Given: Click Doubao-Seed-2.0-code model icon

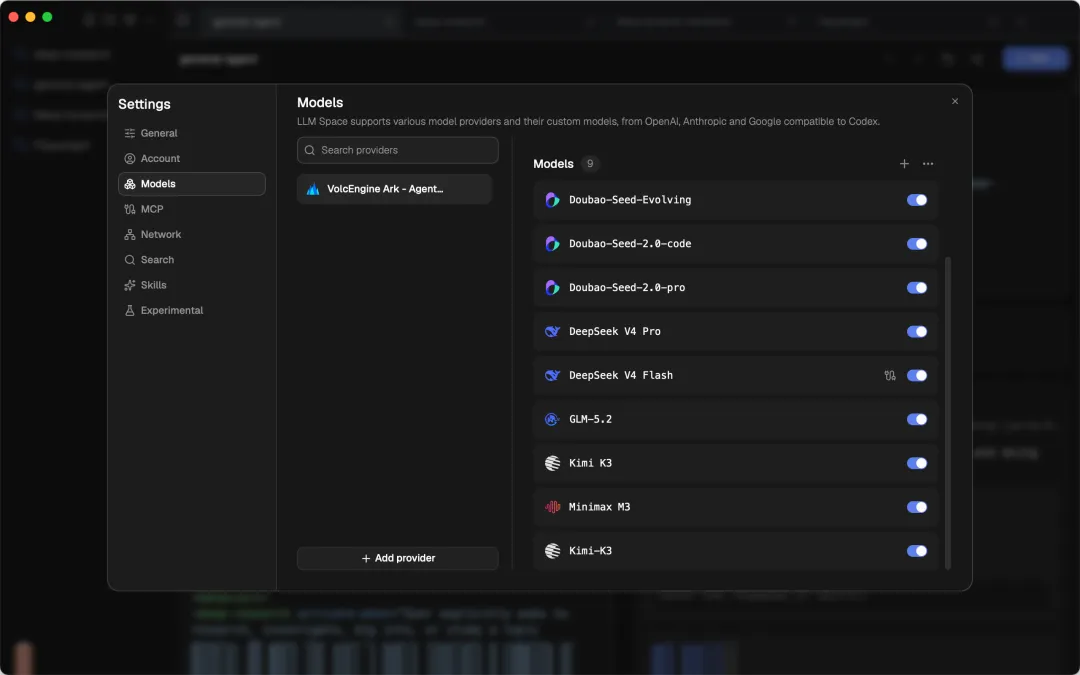Looking at the screenshot, I should pos(552,244).
